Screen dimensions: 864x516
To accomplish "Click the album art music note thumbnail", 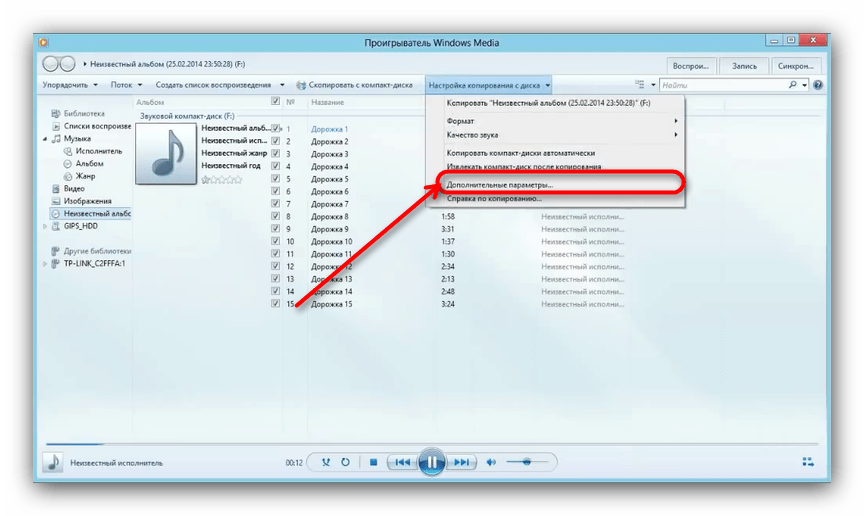I will [x=166, y=153].
